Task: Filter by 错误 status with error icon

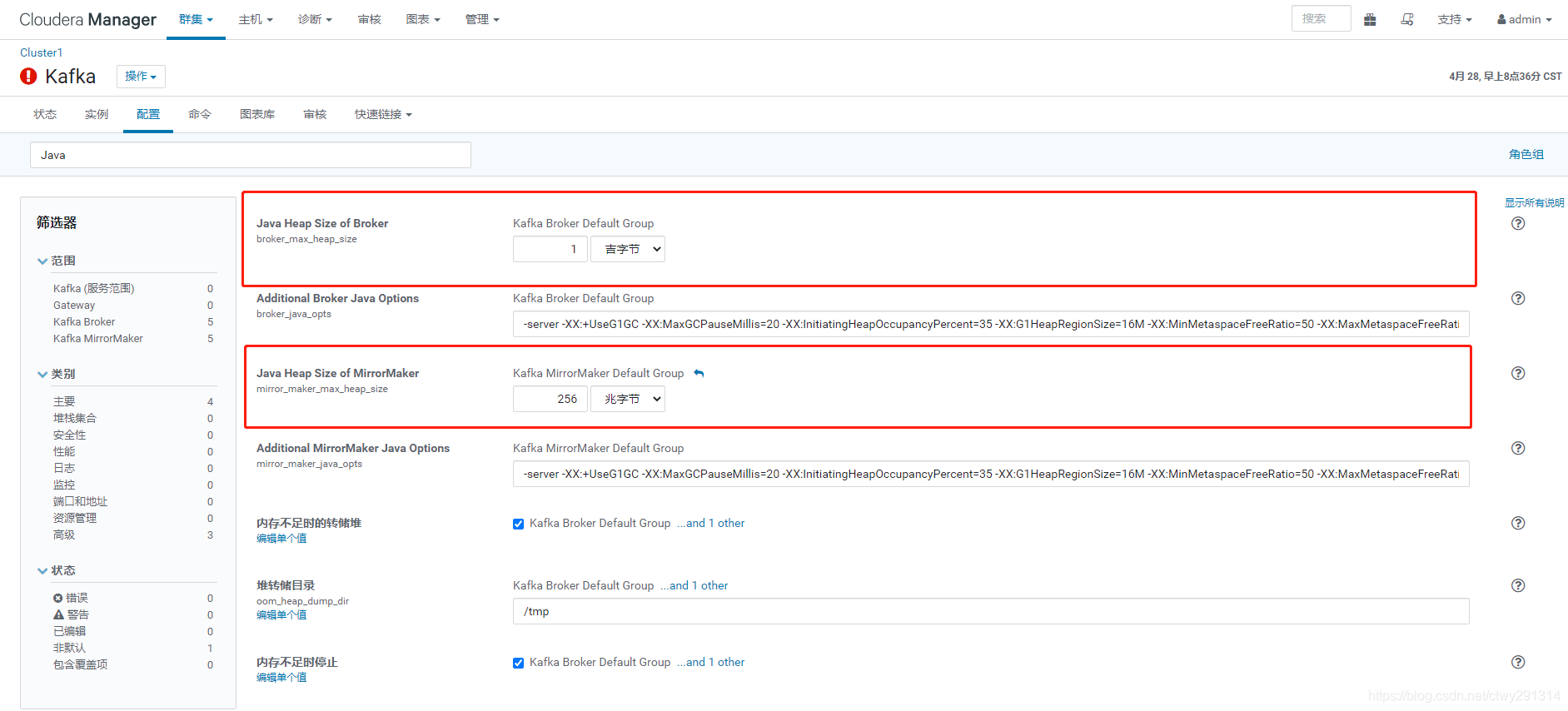Action: click(71, 598)
